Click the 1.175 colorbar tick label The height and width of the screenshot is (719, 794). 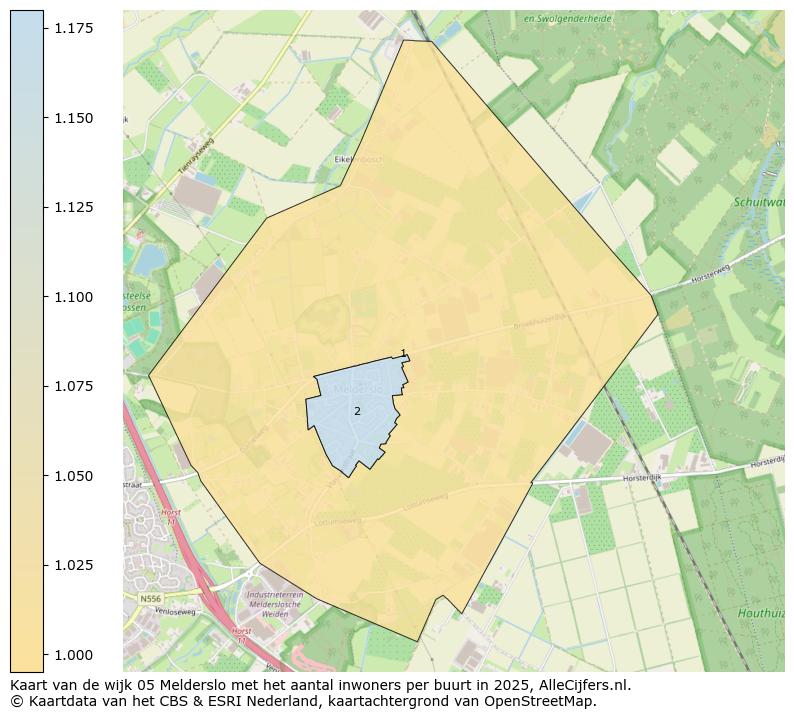click(74, 28)
